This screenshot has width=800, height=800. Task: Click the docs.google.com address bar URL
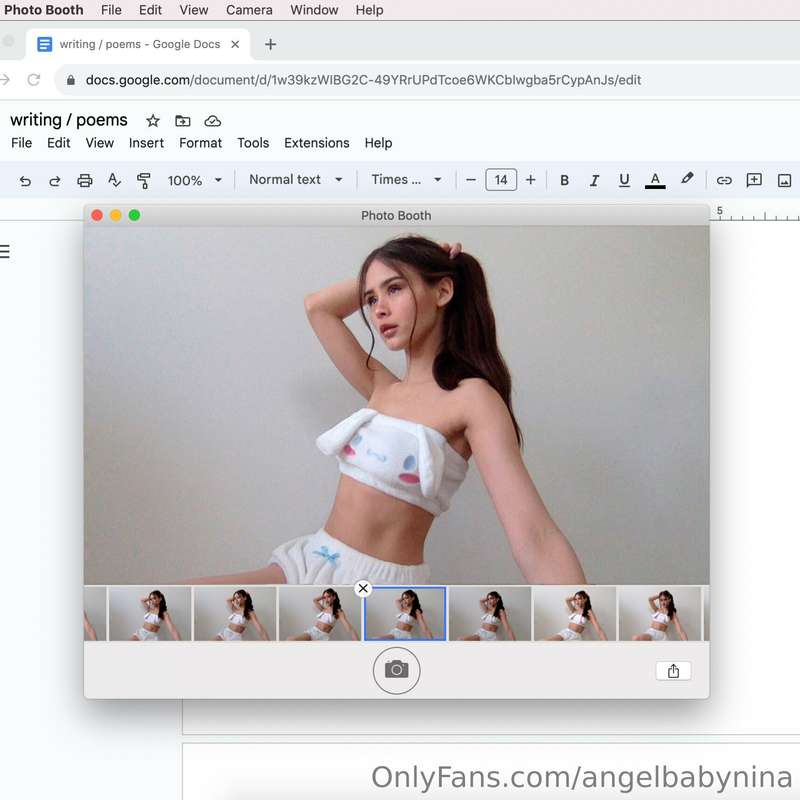click(x=363, y=80)
